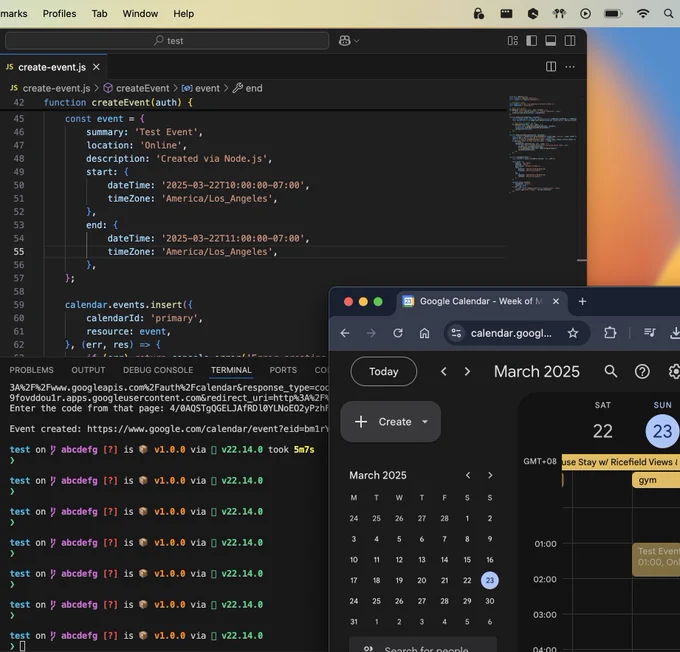Open Stay w/ Ricefield Views all-day event

621,462
